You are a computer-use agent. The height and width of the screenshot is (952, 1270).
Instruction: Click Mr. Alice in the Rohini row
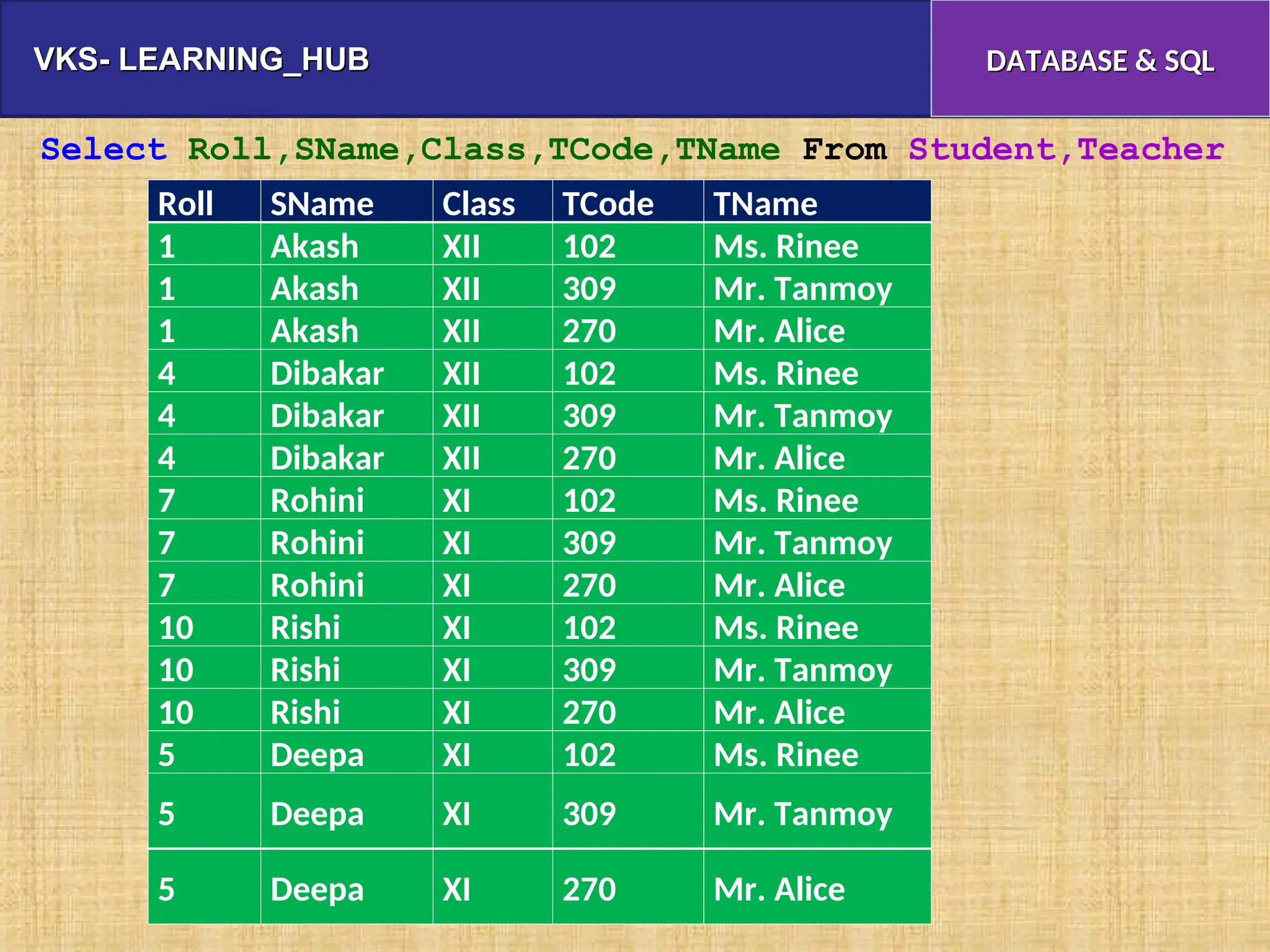pyautogui.click(x=779, y=586)
